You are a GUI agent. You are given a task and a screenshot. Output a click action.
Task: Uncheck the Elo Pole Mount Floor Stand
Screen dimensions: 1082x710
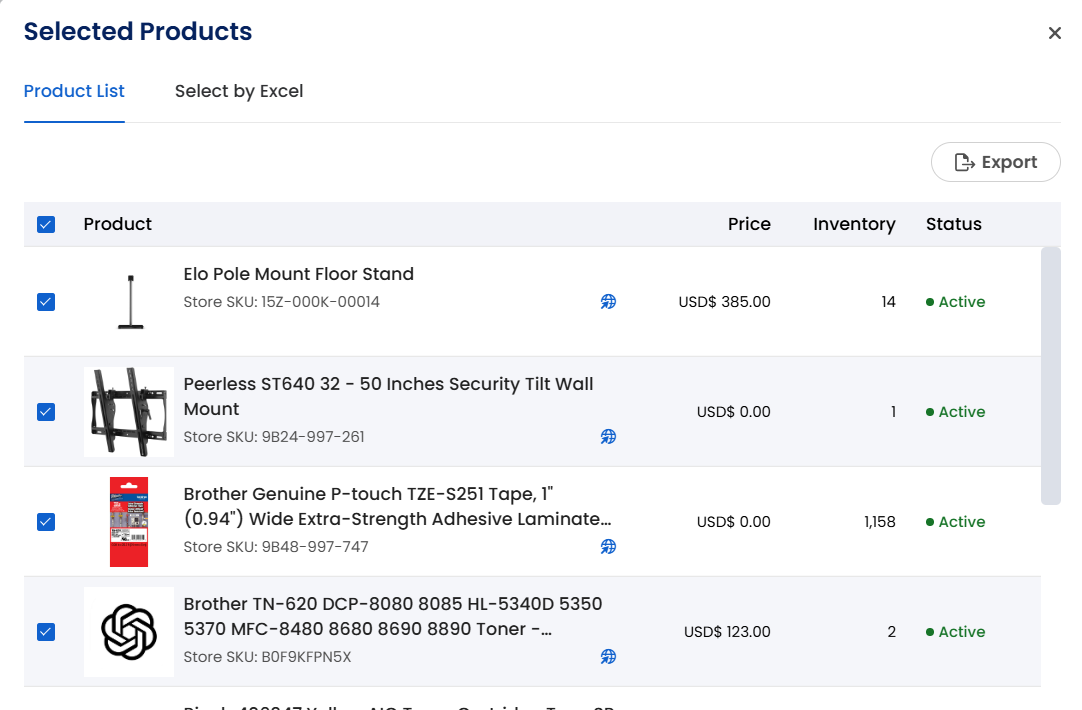coord(46,302)
